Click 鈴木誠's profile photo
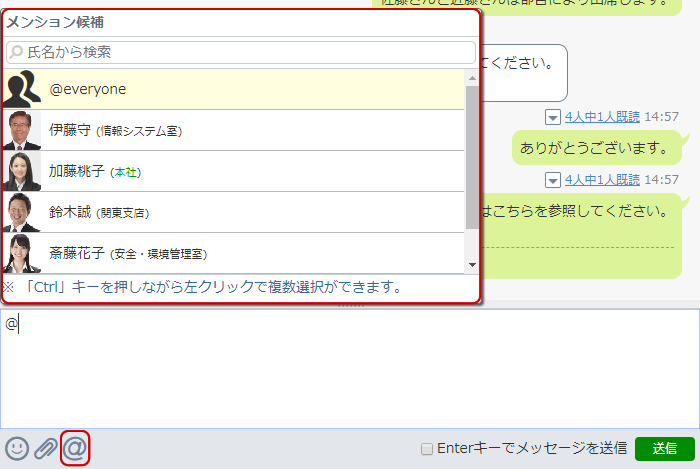 (x=22, y=212)
